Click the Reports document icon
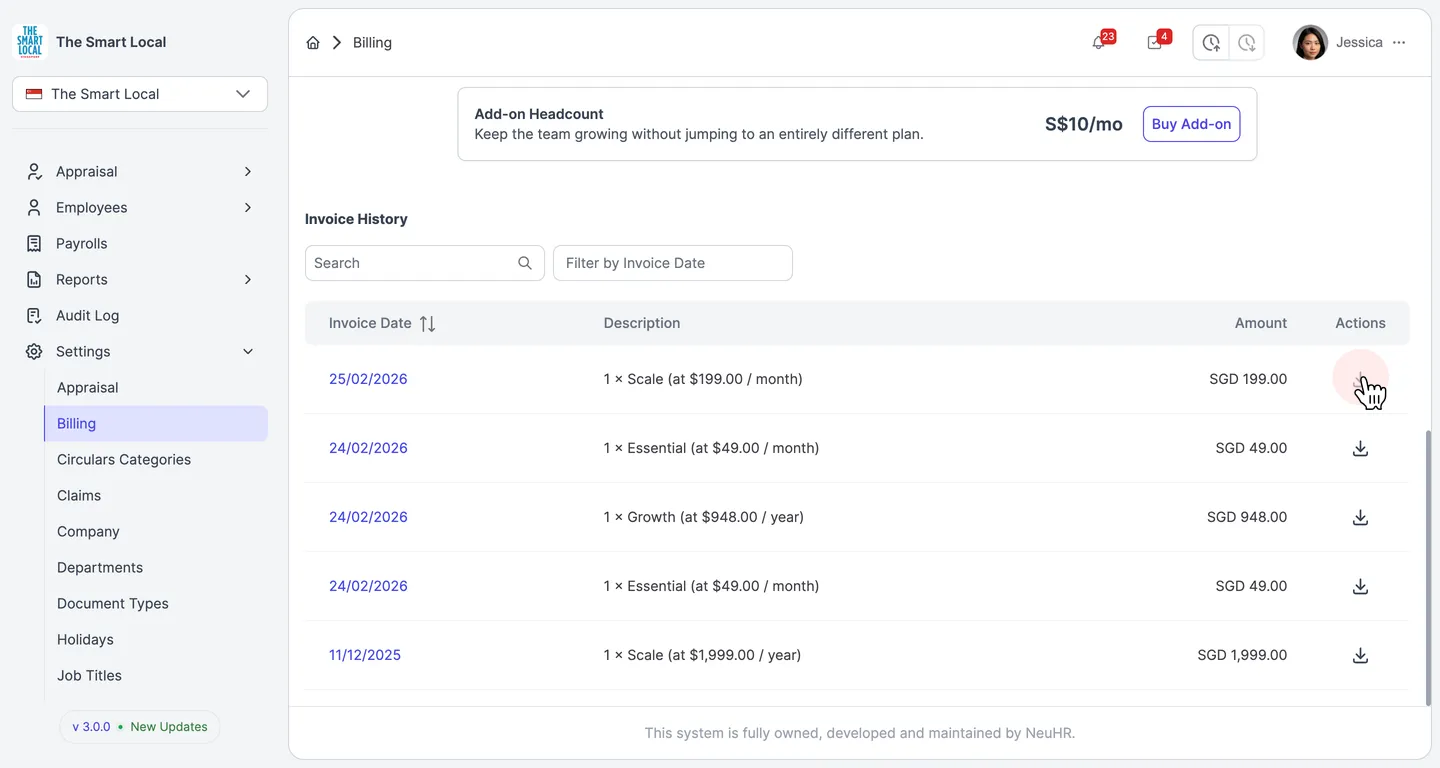 (34, 280)
